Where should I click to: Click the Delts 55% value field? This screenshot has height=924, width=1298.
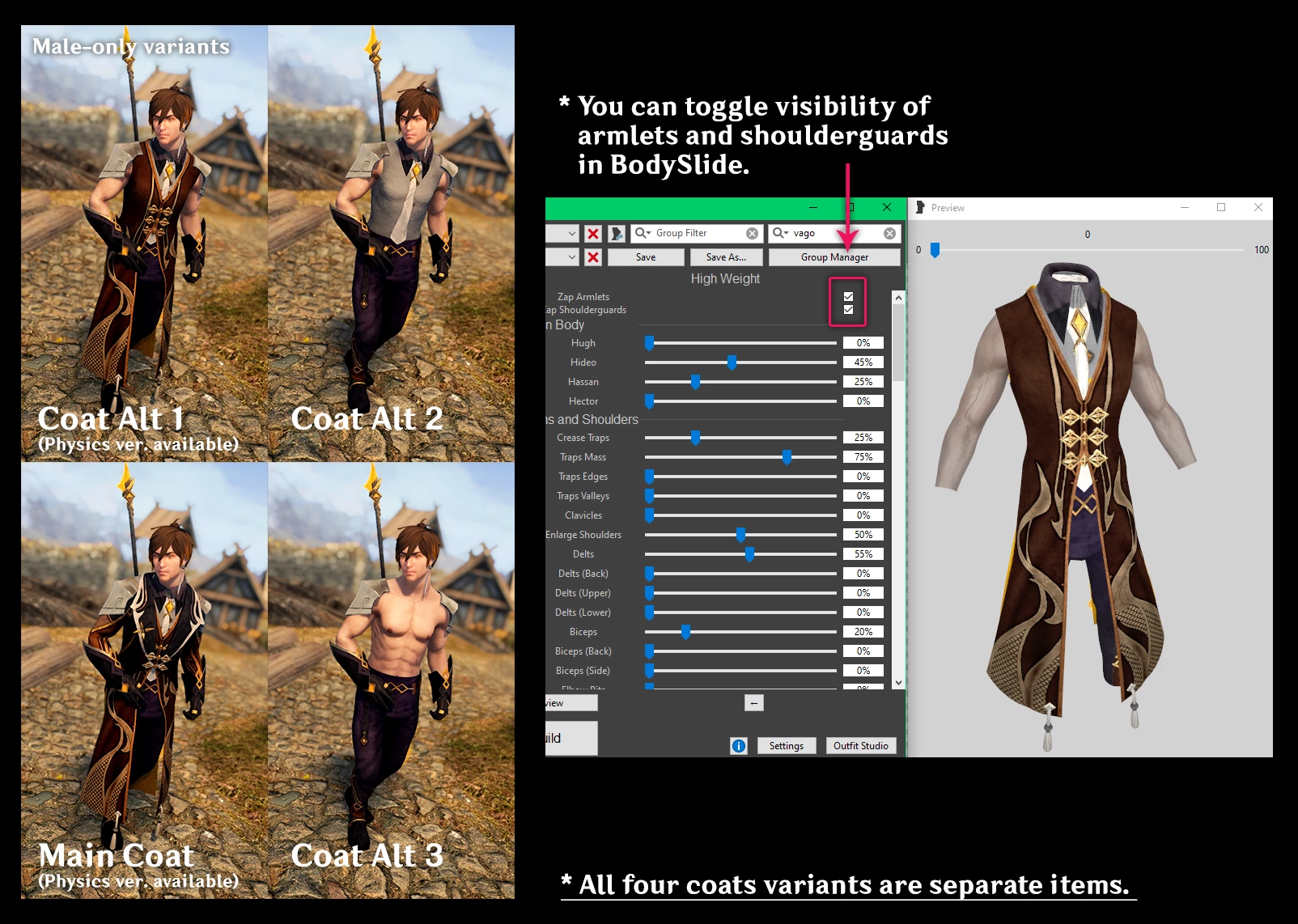(863, 554)
